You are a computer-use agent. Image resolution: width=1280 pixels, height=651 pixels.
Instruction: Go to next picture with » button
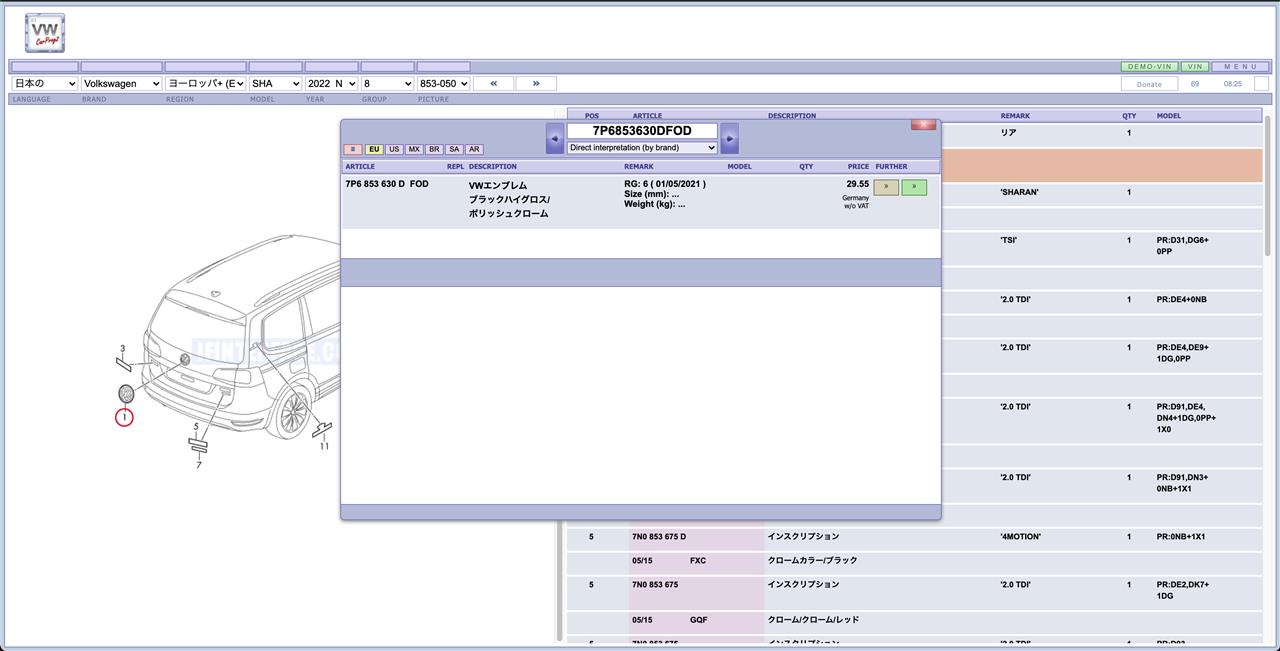tap(536, 84)
